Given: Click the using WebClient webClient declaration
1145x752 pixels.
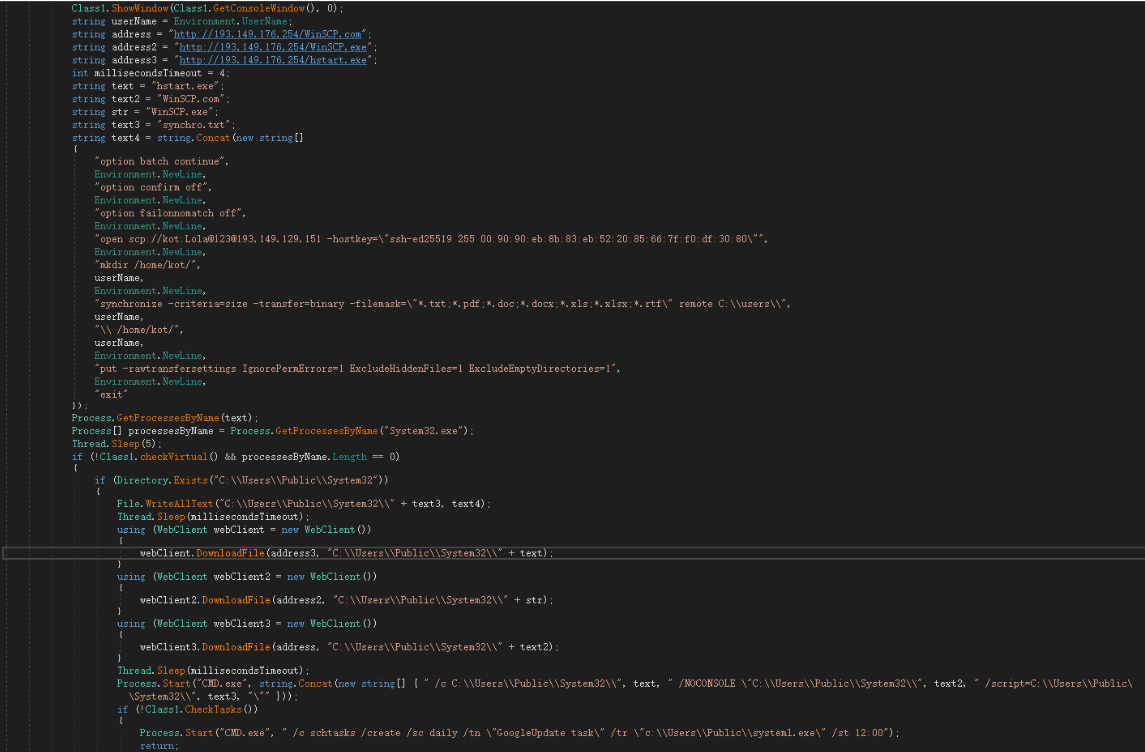Looking at the screenshot, I should coord(244,530).
